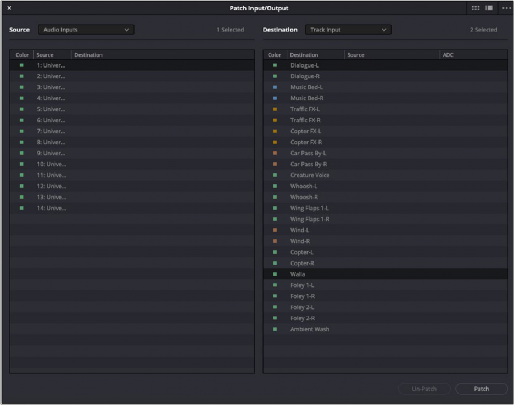Switch to grid icon view
The height and width of the screenshot is (405, 514).
pos(475,8)
